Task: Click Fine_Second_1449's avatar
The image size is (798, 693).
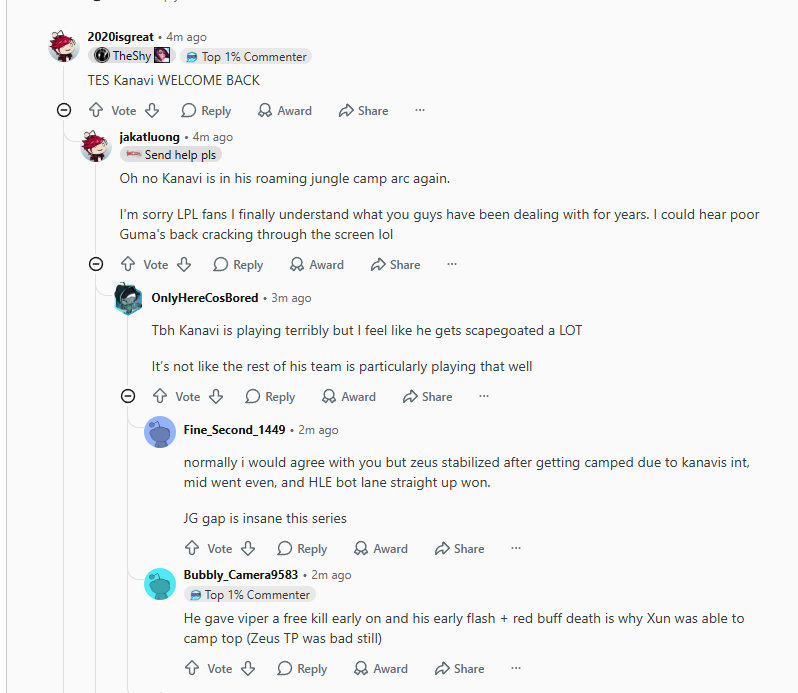Action: click(160, 432)
